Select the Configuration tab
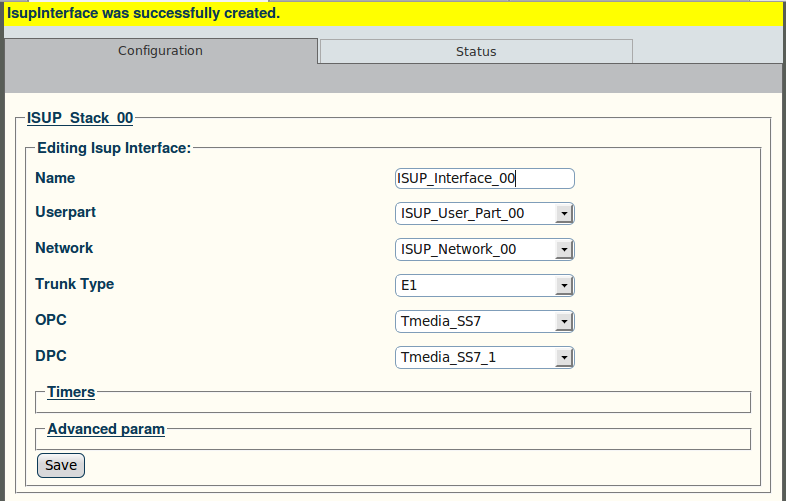 tap(160, 51)
